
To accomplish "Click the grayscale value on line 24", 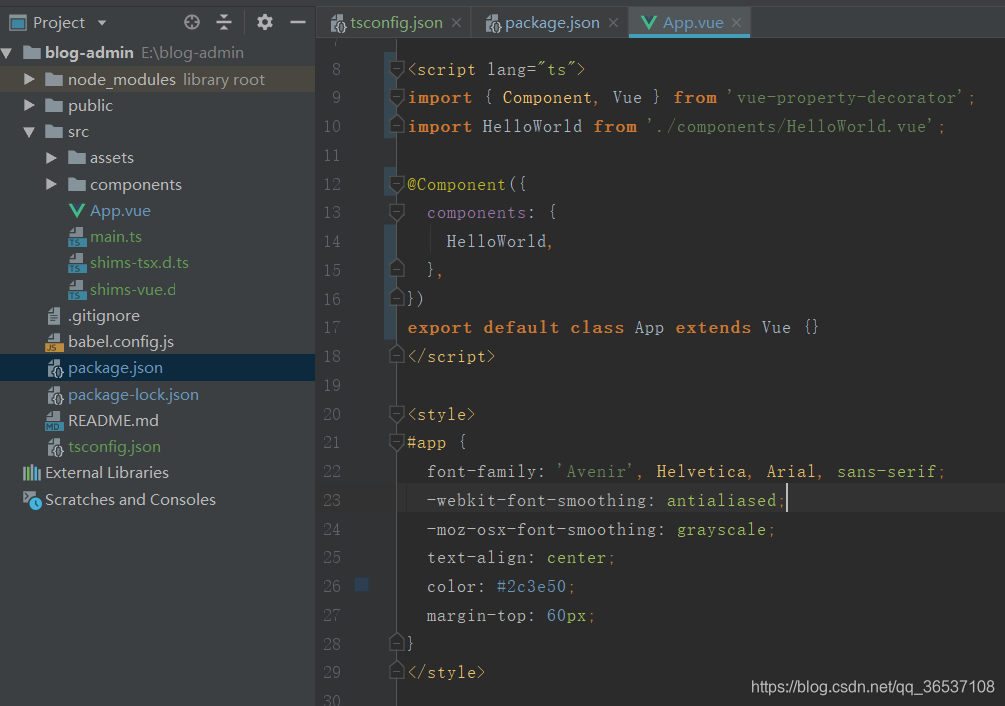I will pyautogui.click(x=721, y=530).
